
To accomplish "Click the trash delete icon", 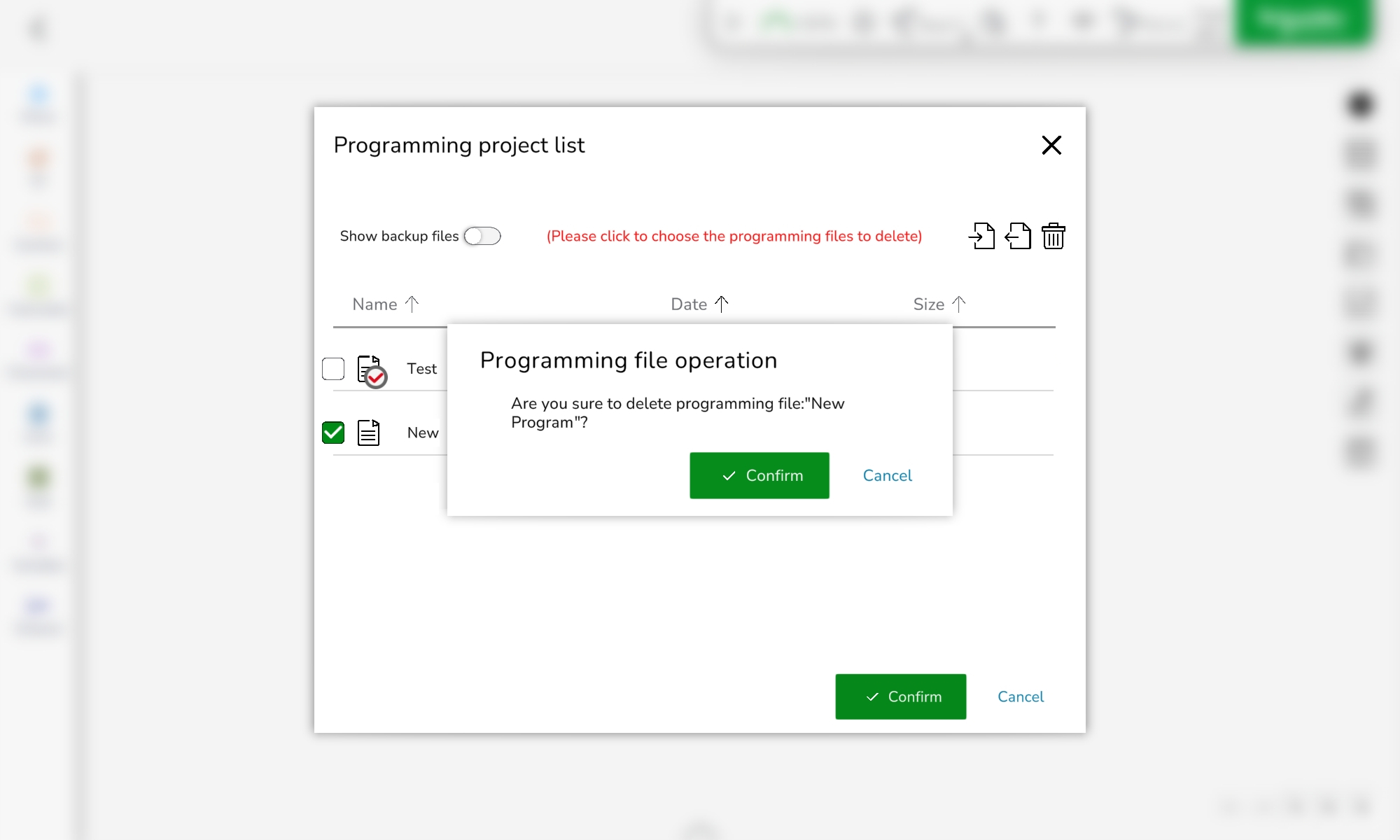I will coord(1053,236).
